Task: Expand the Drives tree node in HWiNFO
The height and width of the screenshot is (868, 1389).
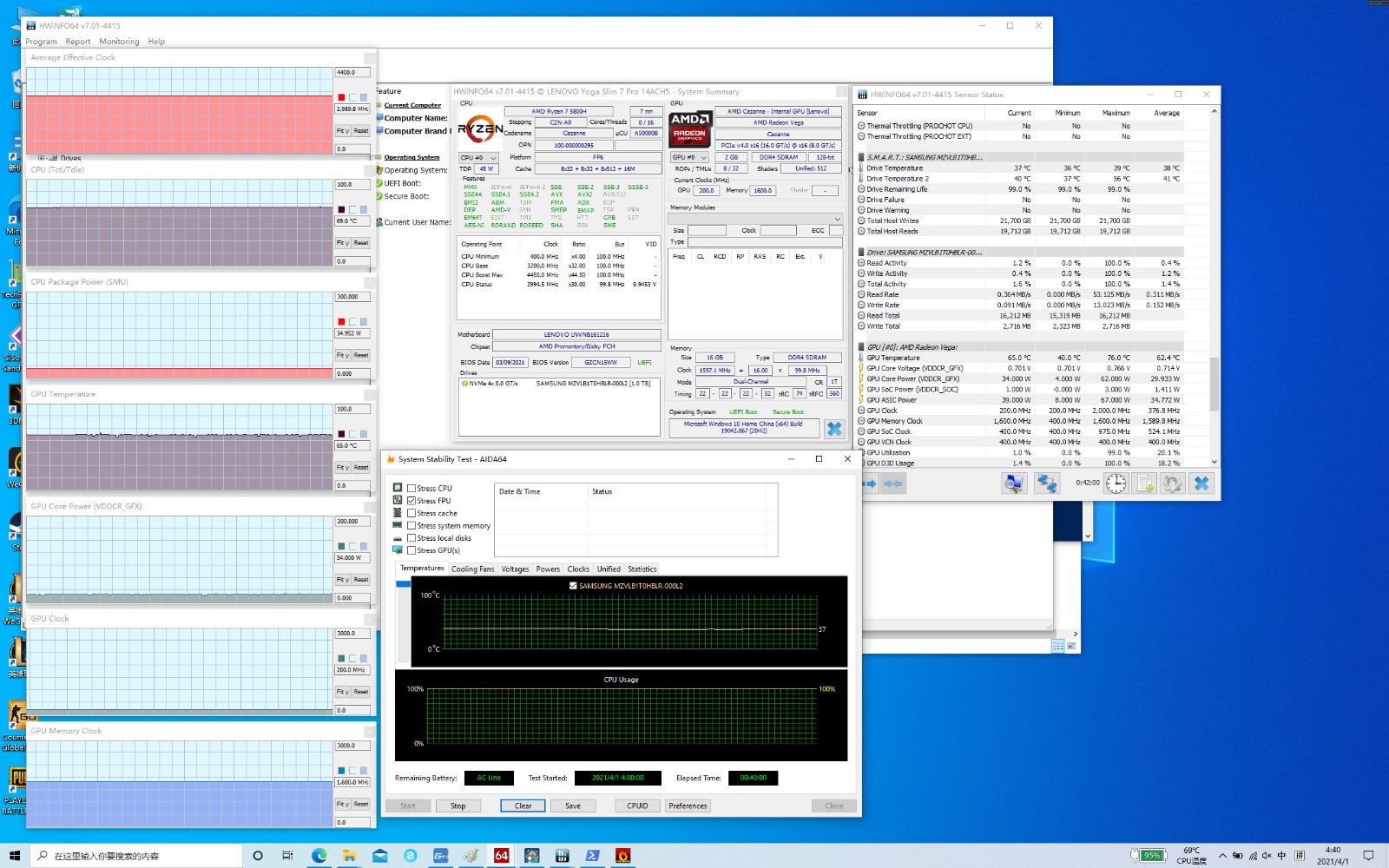Action: 42,158
